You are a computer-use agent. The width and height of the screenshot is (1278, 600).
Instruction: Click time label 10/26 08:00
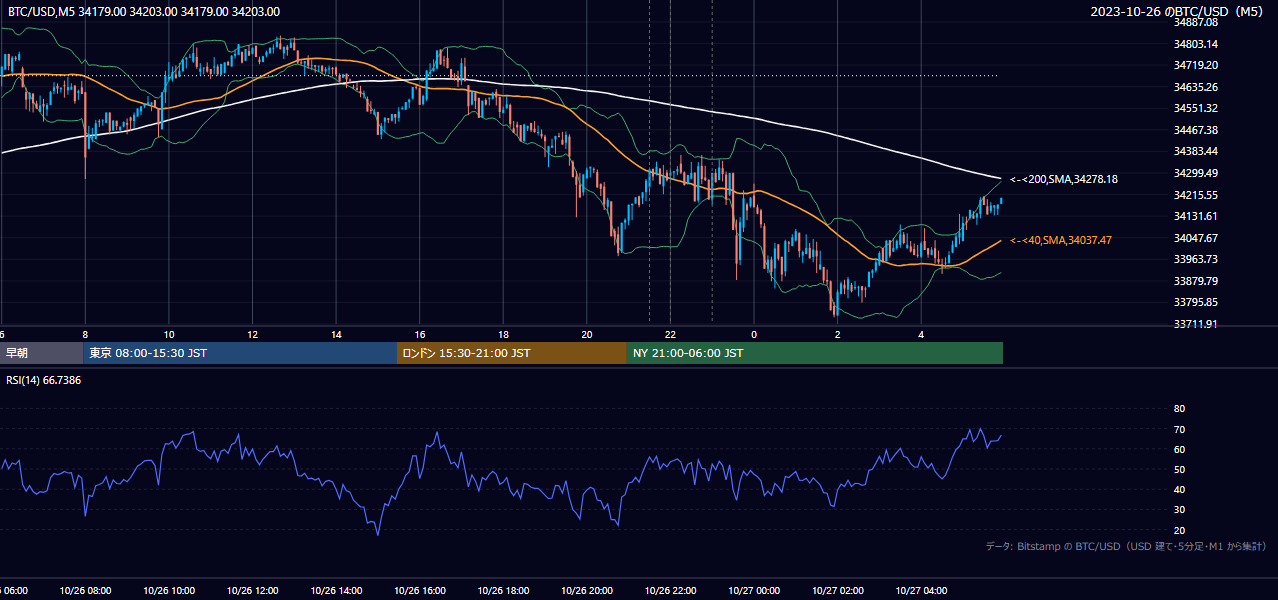click(x=85, y=591)
